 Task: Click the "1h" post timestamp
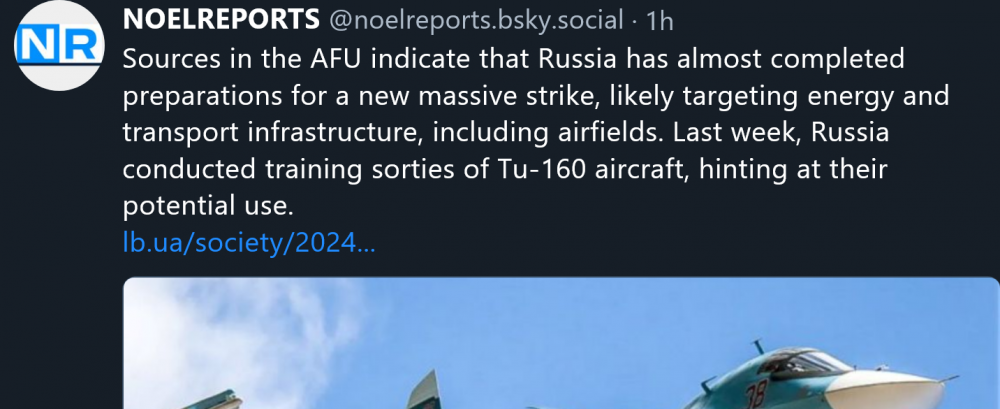[661, 18]
